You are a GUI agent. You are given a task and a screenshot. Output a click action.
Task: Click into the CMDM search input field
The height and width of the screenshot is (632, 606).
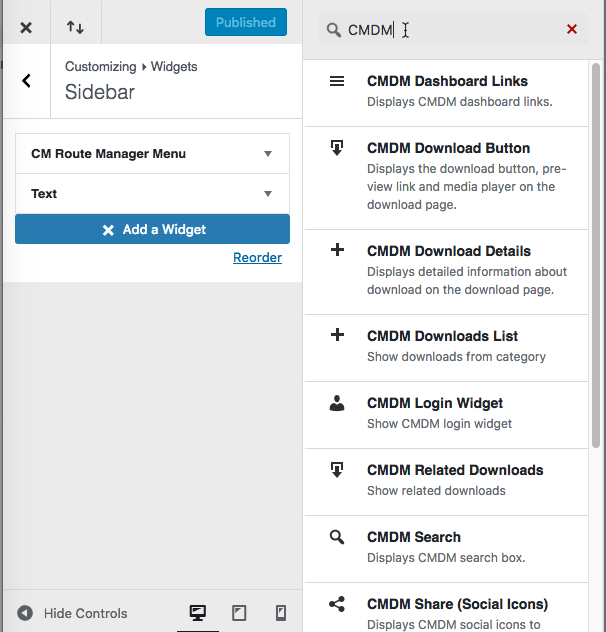pyautogui.click(x=453, y=30)
